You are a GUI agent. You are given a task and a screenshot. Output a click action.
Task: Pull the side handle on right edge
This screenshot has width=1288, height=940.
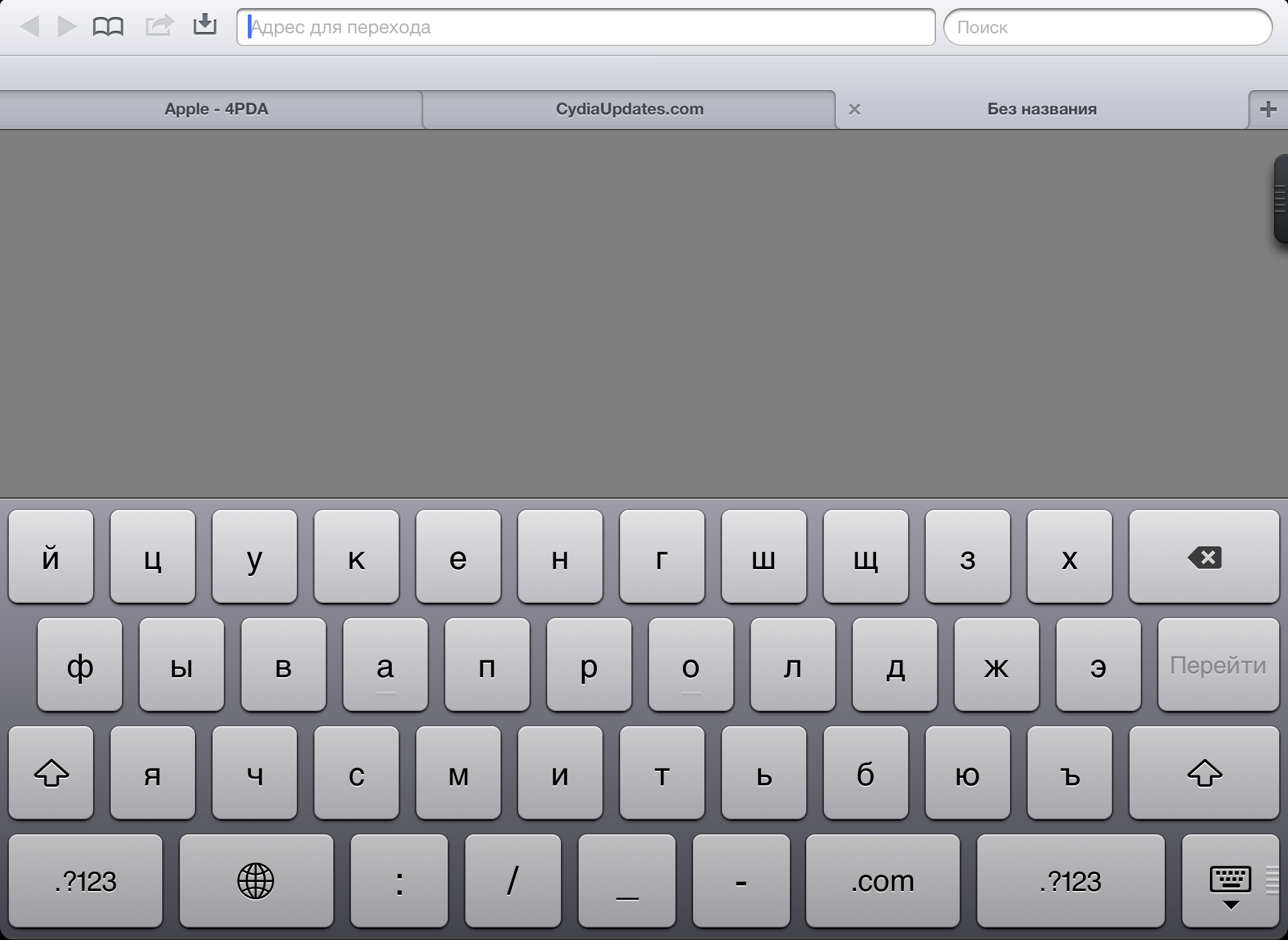1280,199
